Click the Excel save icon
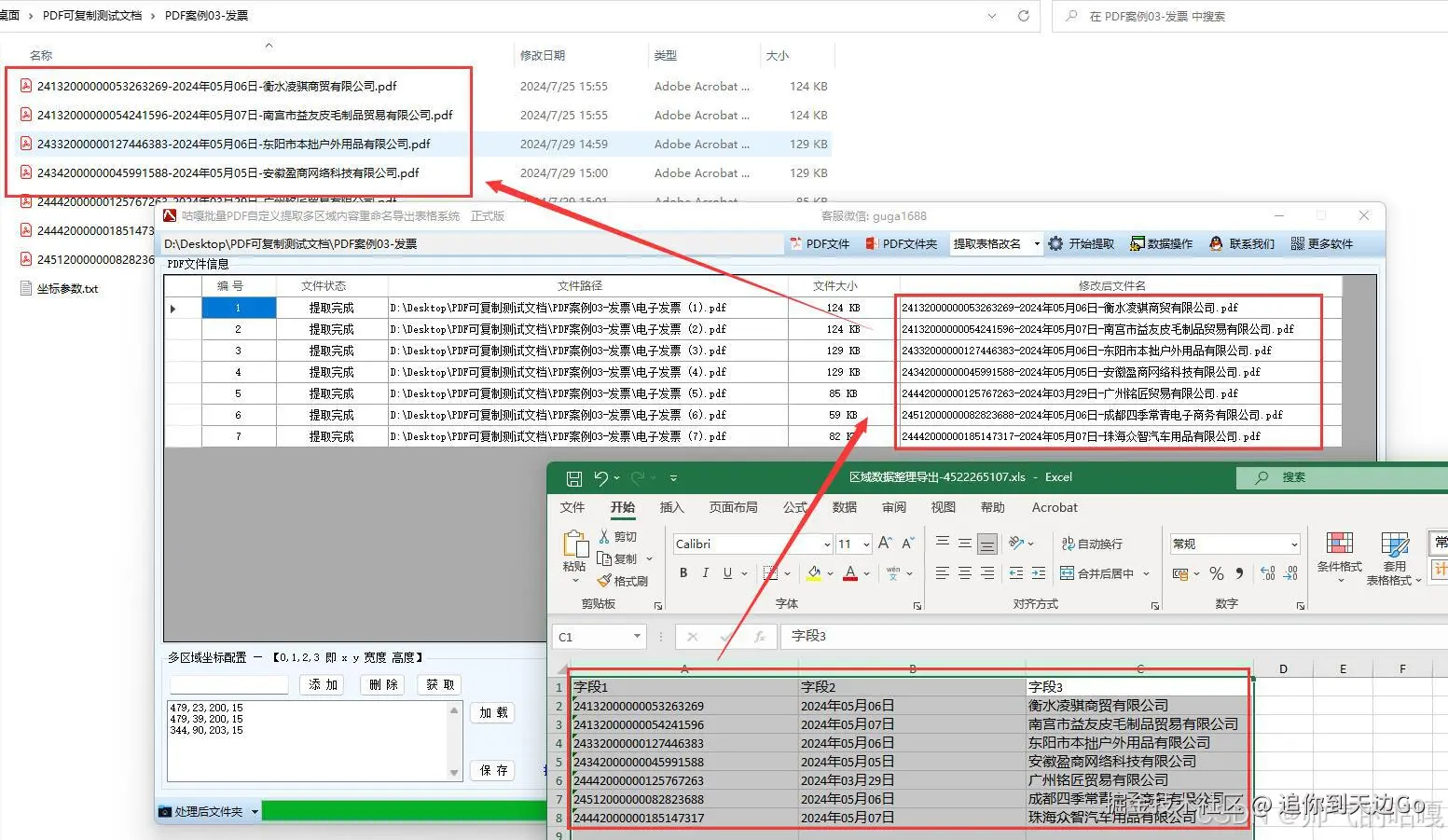Image resolution: width=1448 pixels, height=840 pixels. click(x=574, y=478)
